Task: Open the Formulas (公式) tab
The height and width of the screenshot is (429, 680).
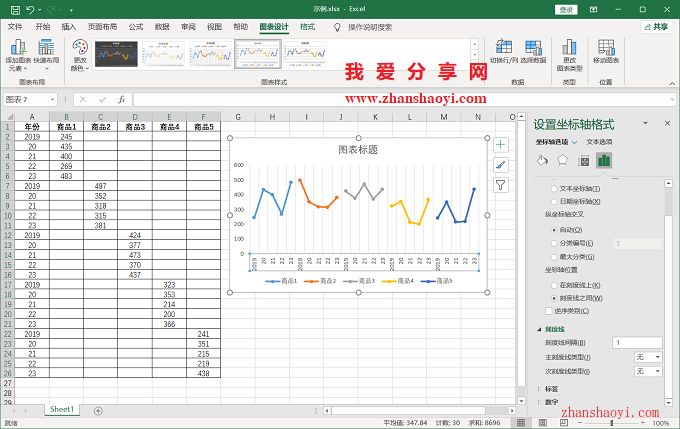Action: coord(136,27)
